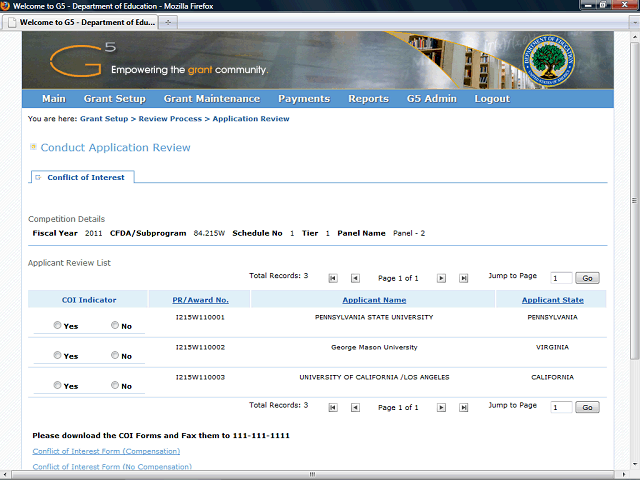This screenshot has height=480, width=640.
Task: Jump to last page in top pagination
Action: tap(463, 278)
